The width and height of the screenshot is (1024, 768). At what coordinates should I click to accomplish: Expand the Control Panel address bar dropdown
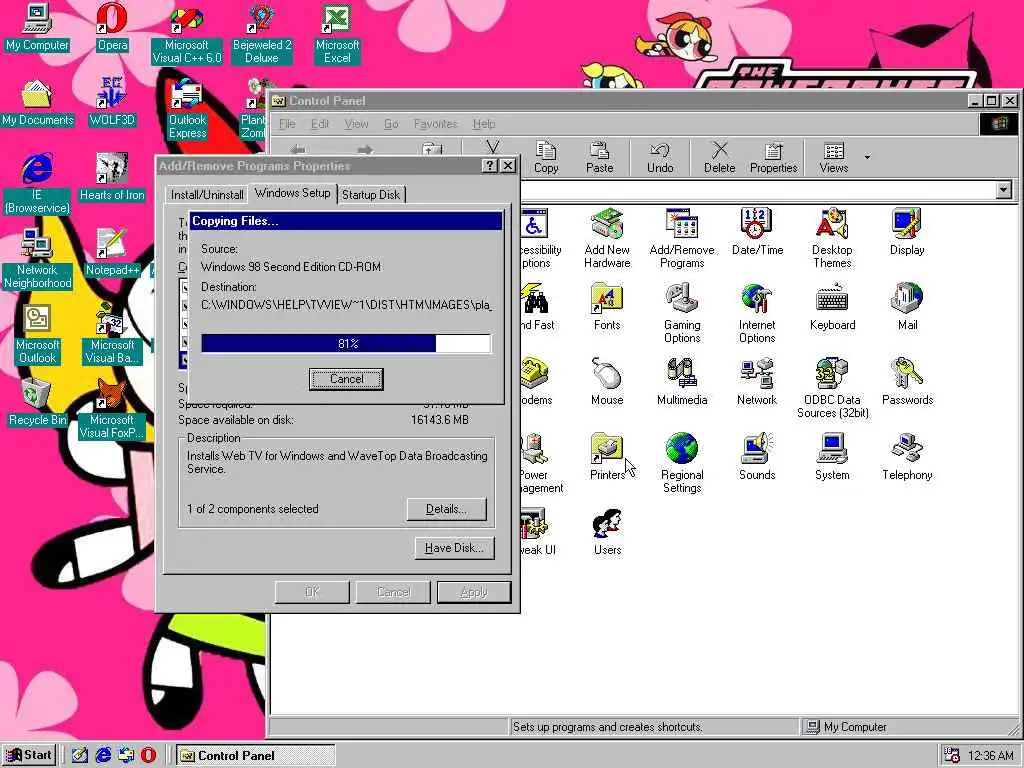1004,190
